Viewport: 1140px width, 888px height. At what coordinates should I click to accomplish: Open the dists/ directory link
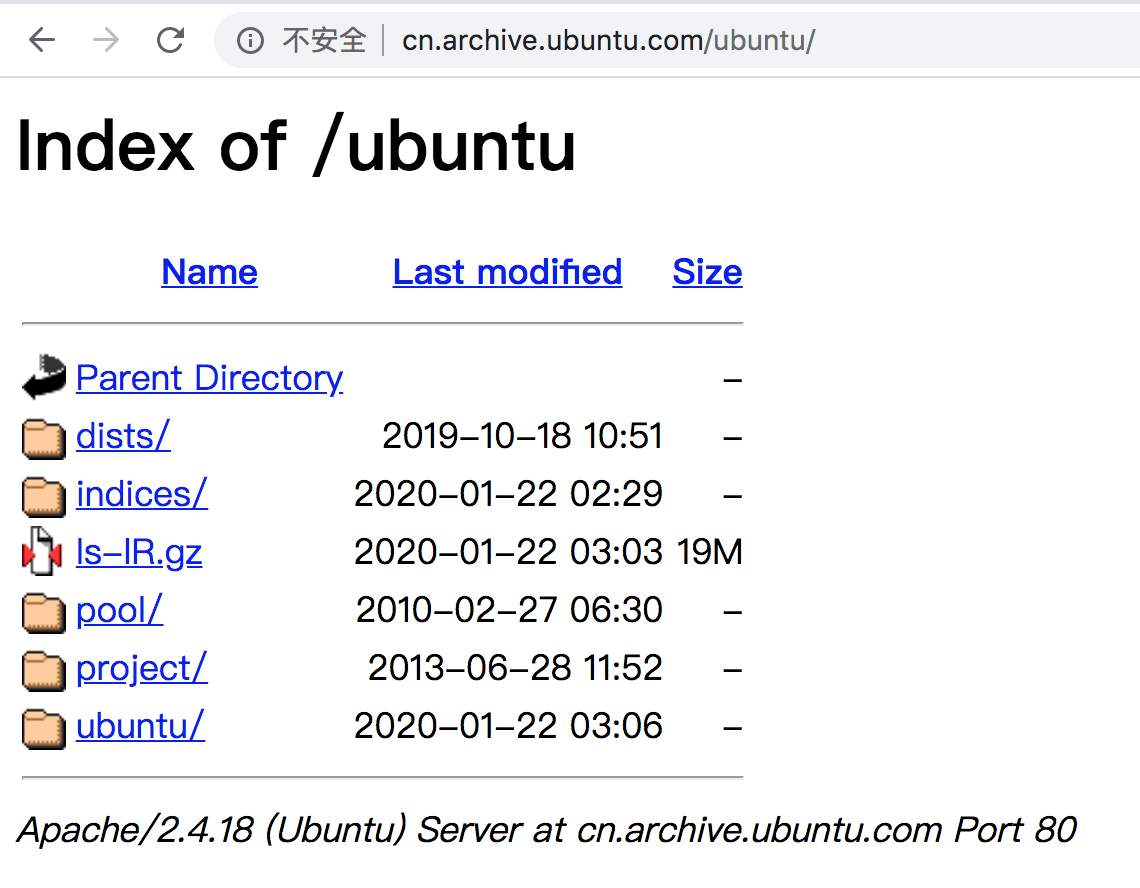click(x=123, y=436)
